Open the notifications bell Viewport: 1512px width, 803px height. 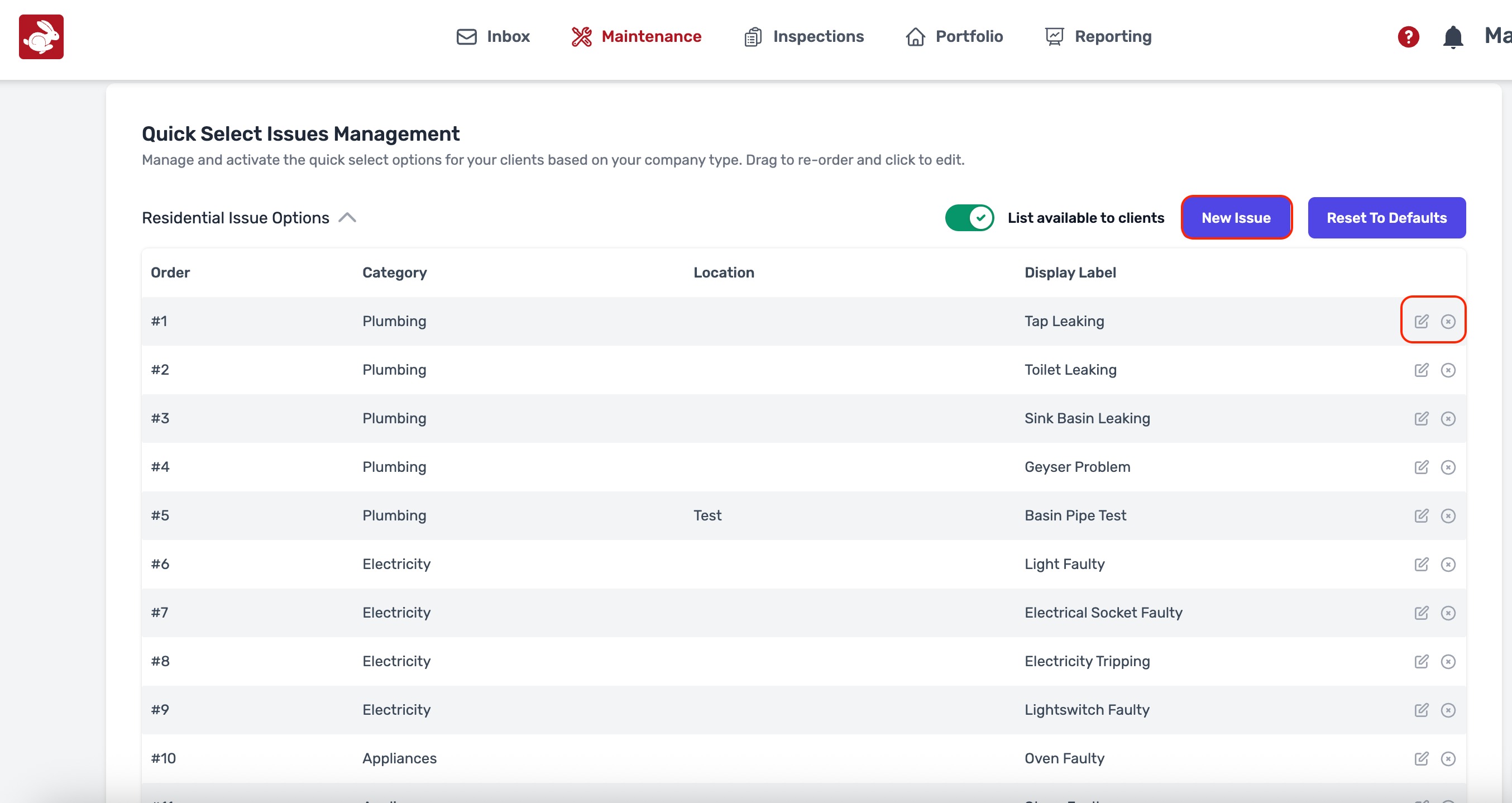point(1452,37)
